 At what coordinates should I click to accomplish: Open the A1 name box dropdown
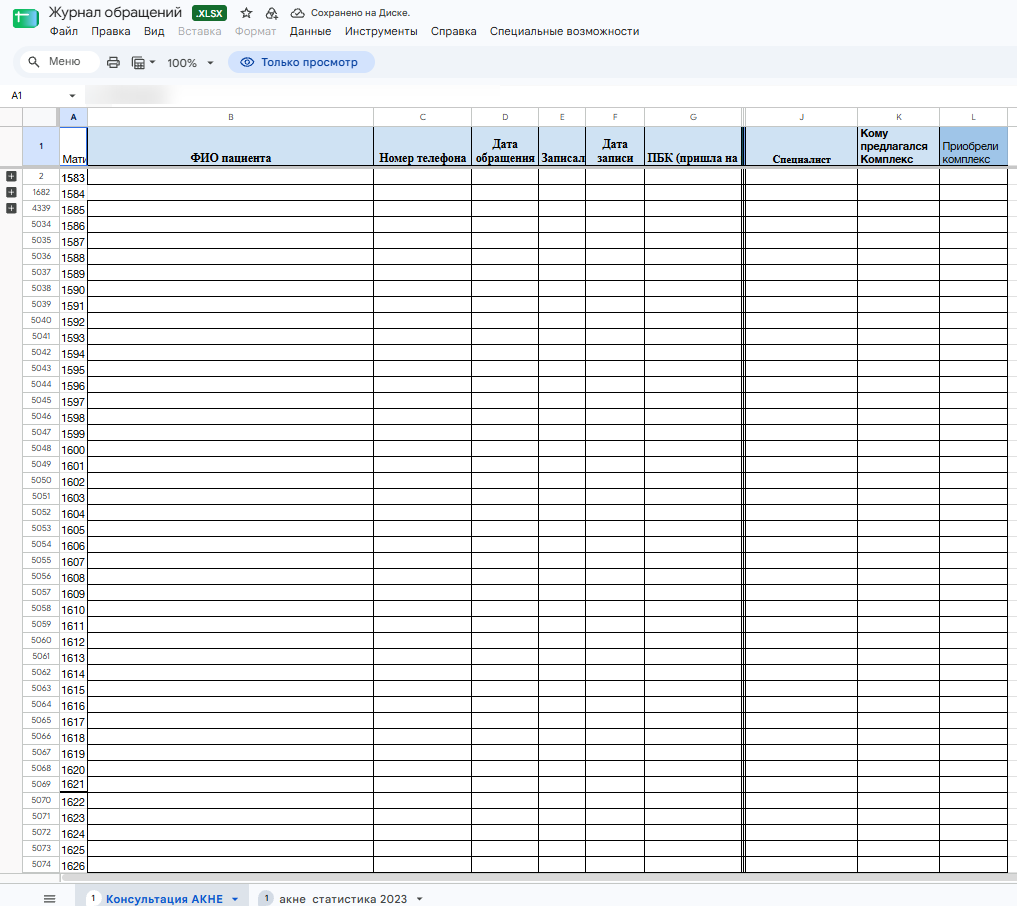(72, 96)
